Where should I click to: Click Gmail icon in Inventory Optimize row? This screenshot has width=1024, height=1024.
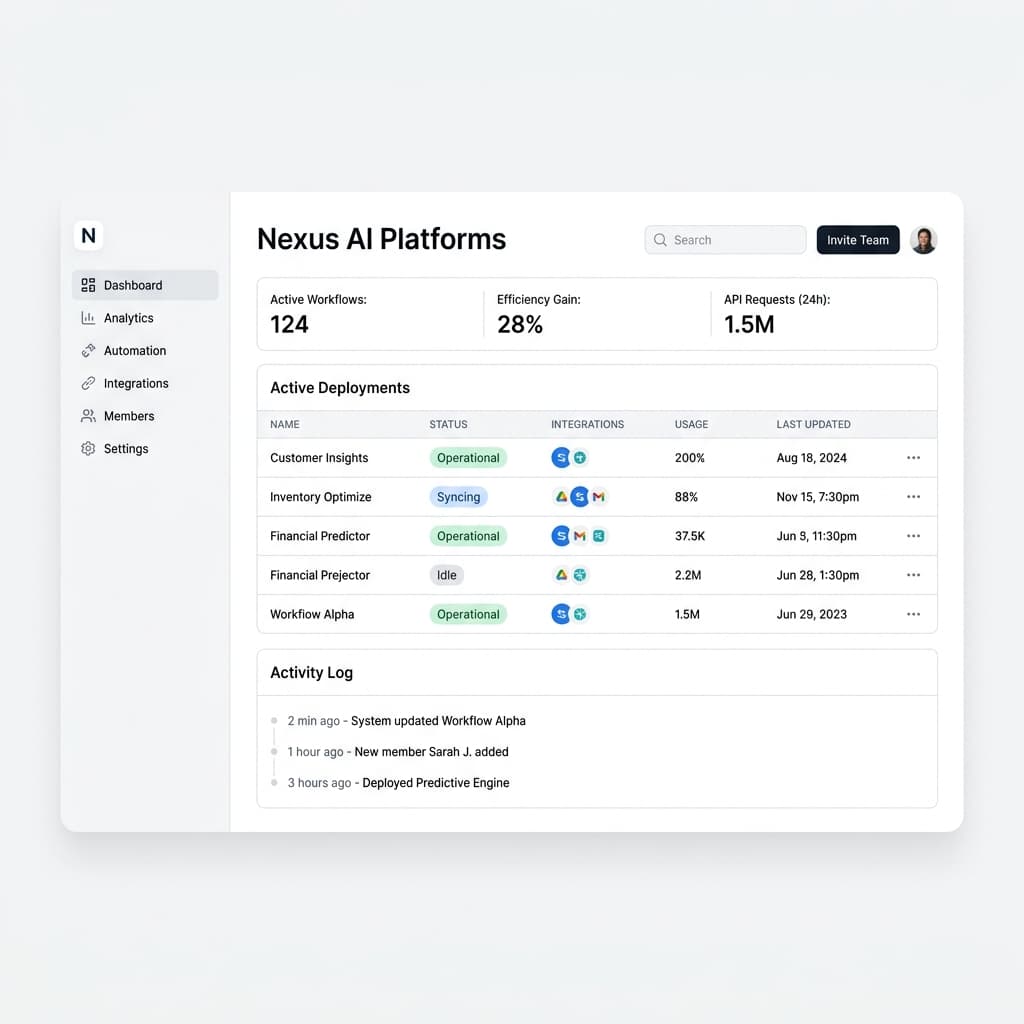pyautogui.click(x=598, y=497)
